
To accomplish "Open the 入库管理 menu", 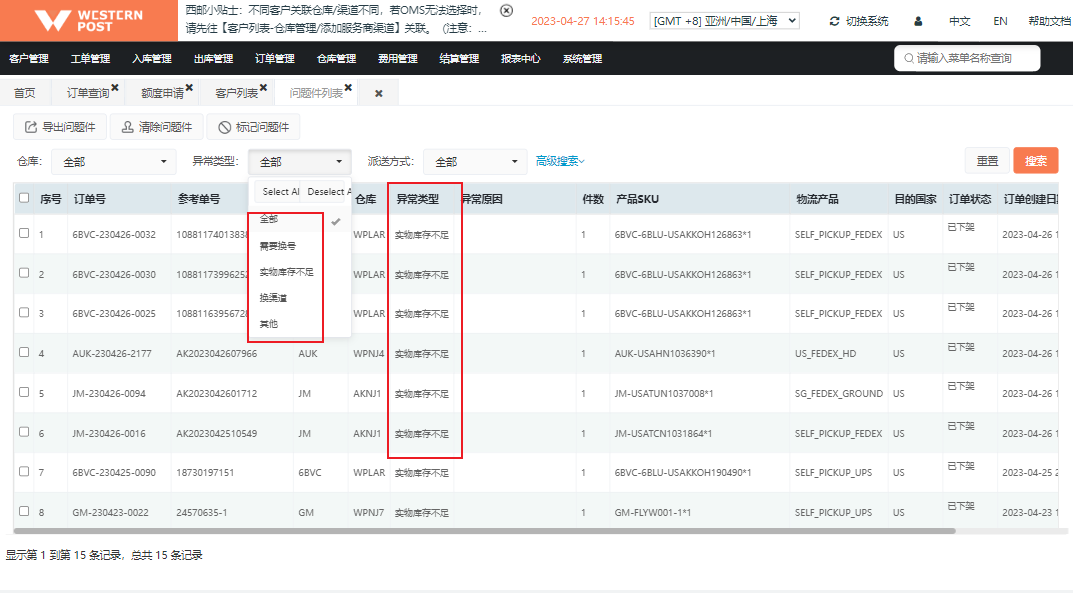I will coord(152,59).
